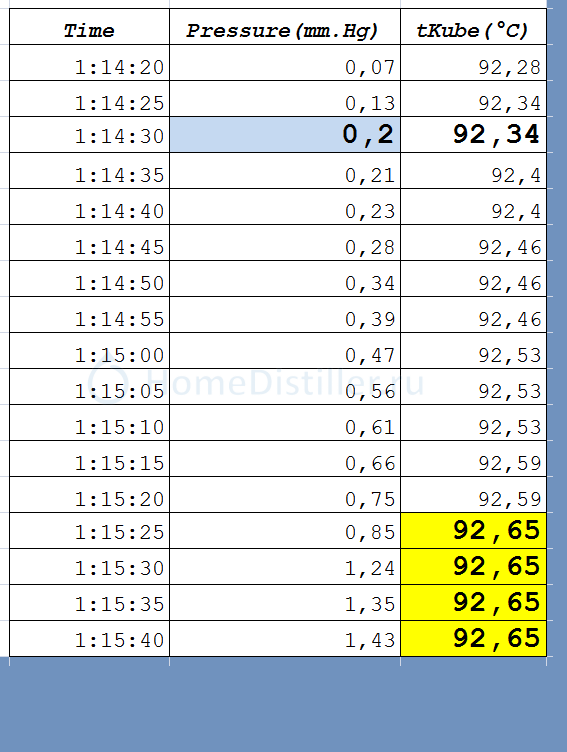Click the time cell 1:14:45
567x752 pixels.
click(89, 243)
